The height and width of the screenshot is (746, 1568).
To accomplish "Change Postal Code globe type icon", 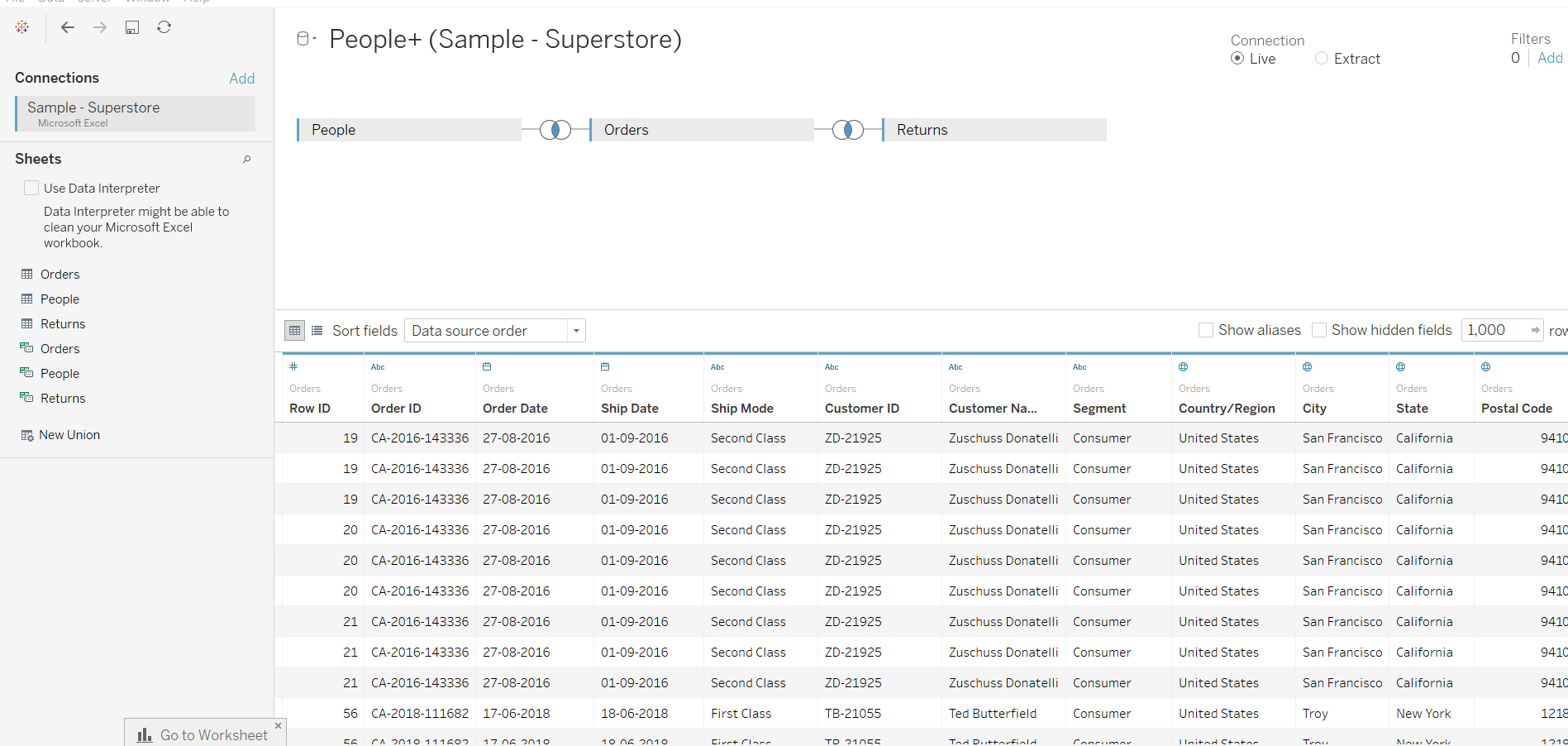I will click(1486, 366).
